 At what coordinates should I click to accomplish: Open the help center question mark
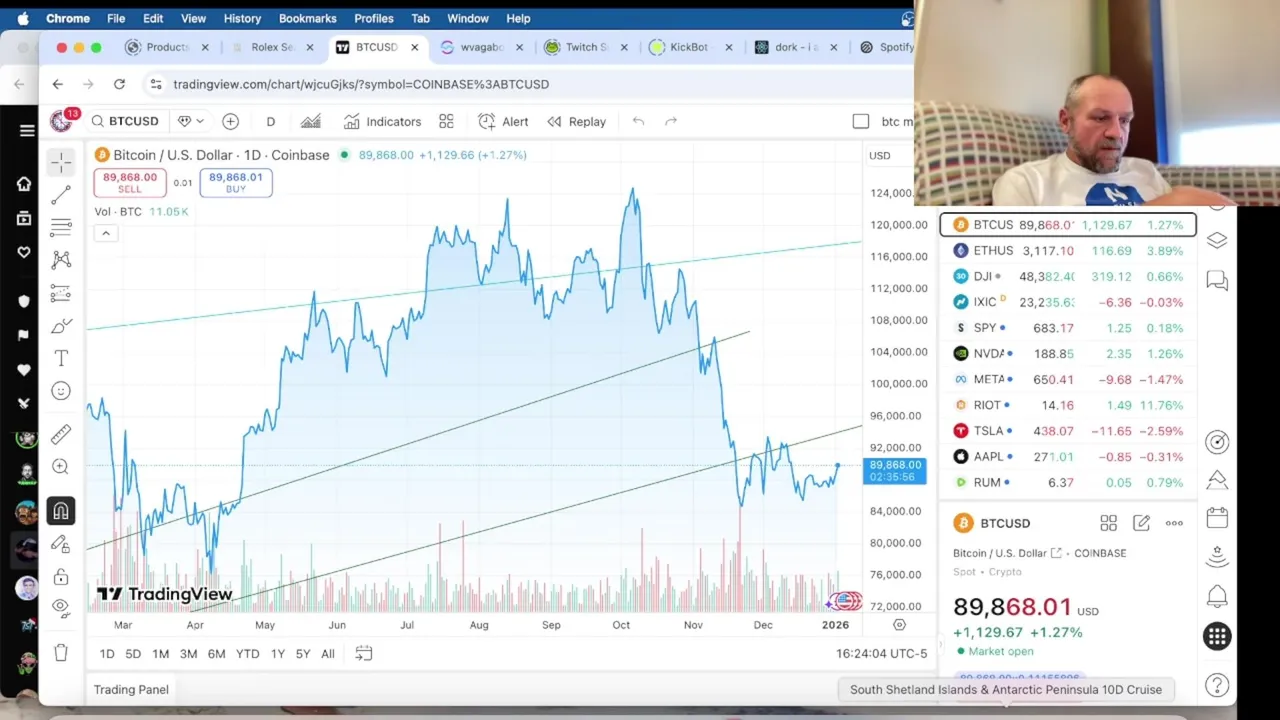tap(1217, 685)
